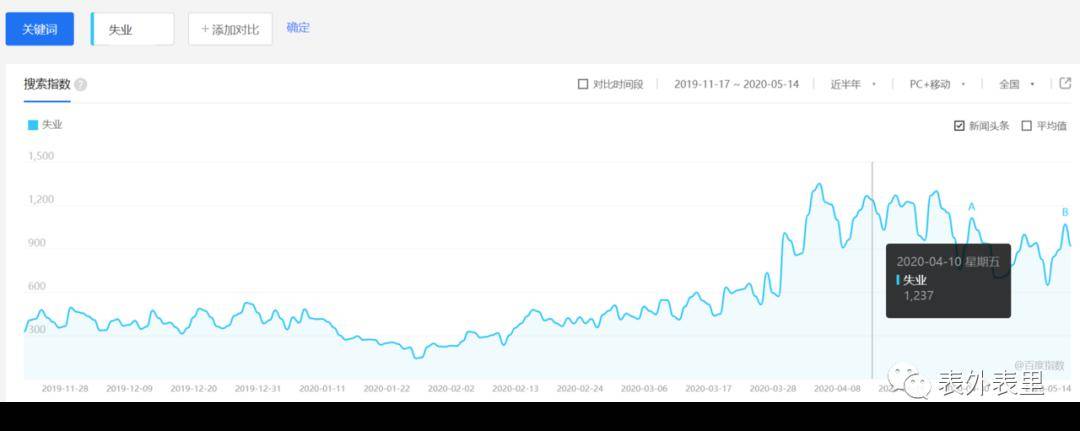Click the 2020-04-10 tooltip on the chart
Viewport: 1080px width, 431px height.
[x=947, y=278]
